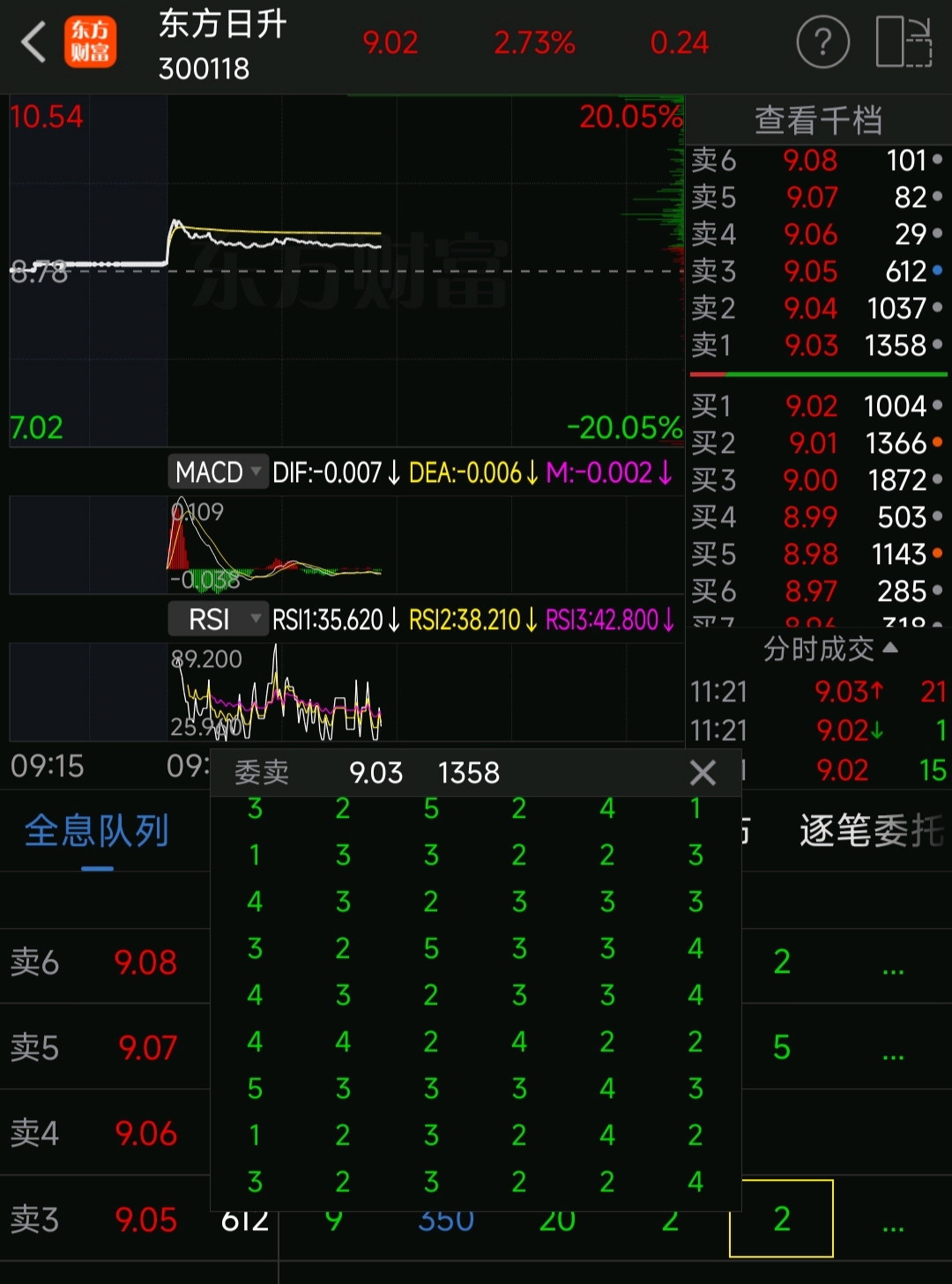Tap the stock name 东方日升 300118
952x1284 pixels.
(222, 45)
